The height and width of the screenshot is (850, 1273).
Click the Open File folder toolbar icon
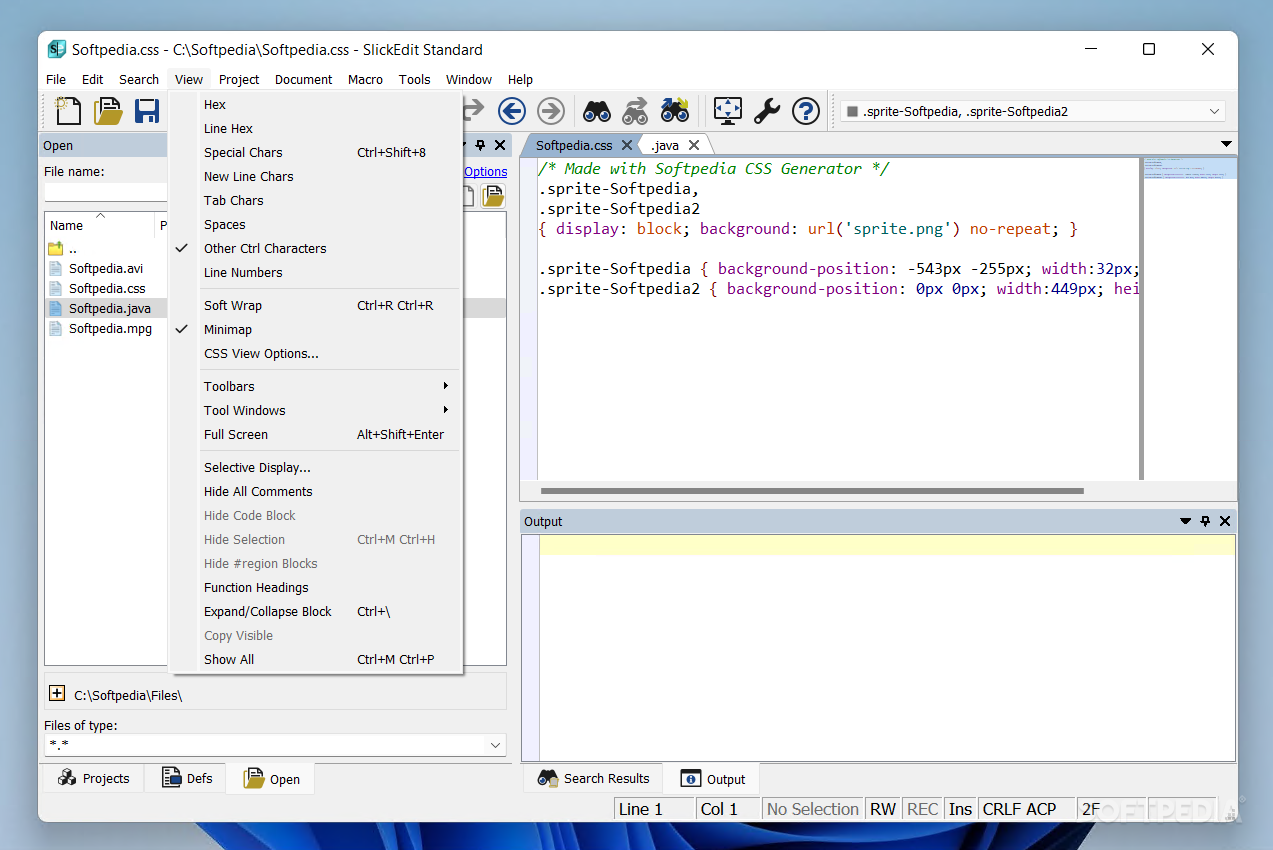click(x=108, y=110)
